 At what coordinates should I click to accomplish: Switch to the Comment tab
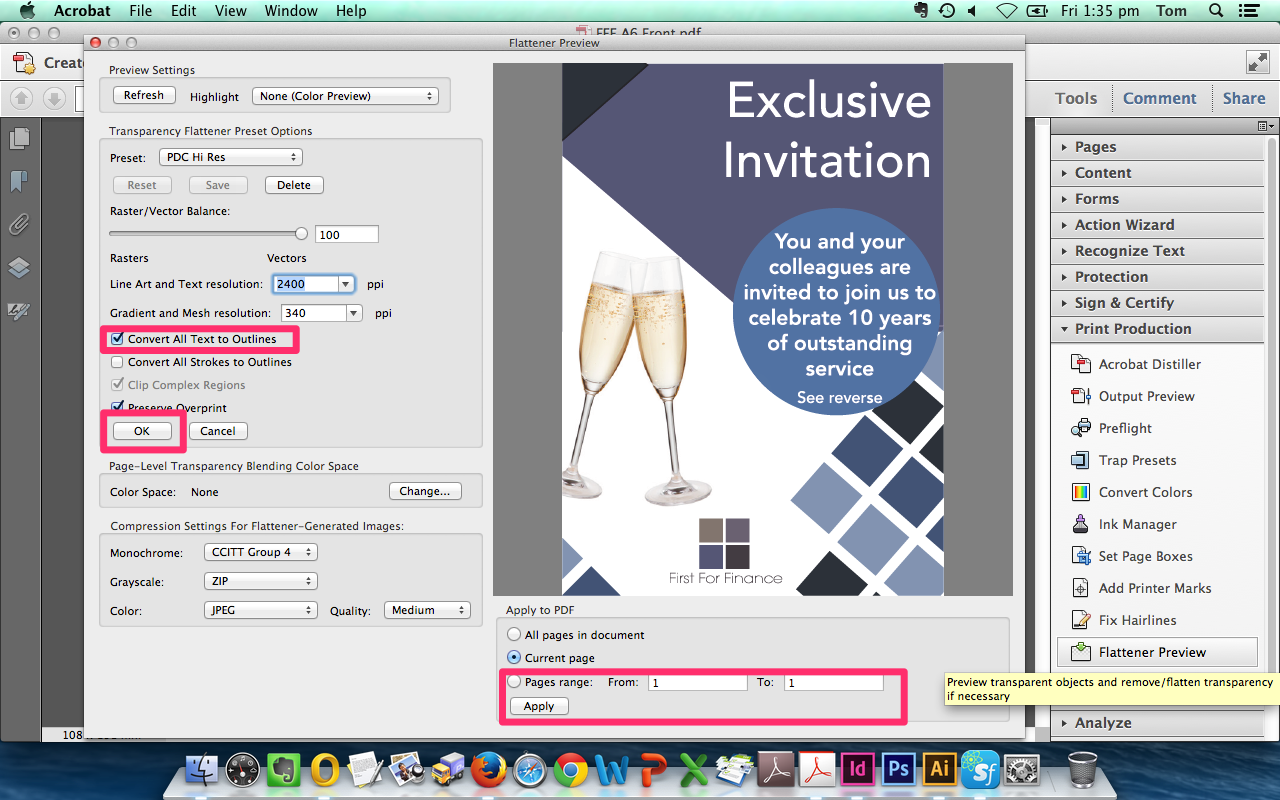pyautogui.click(x=1159, y=97)
